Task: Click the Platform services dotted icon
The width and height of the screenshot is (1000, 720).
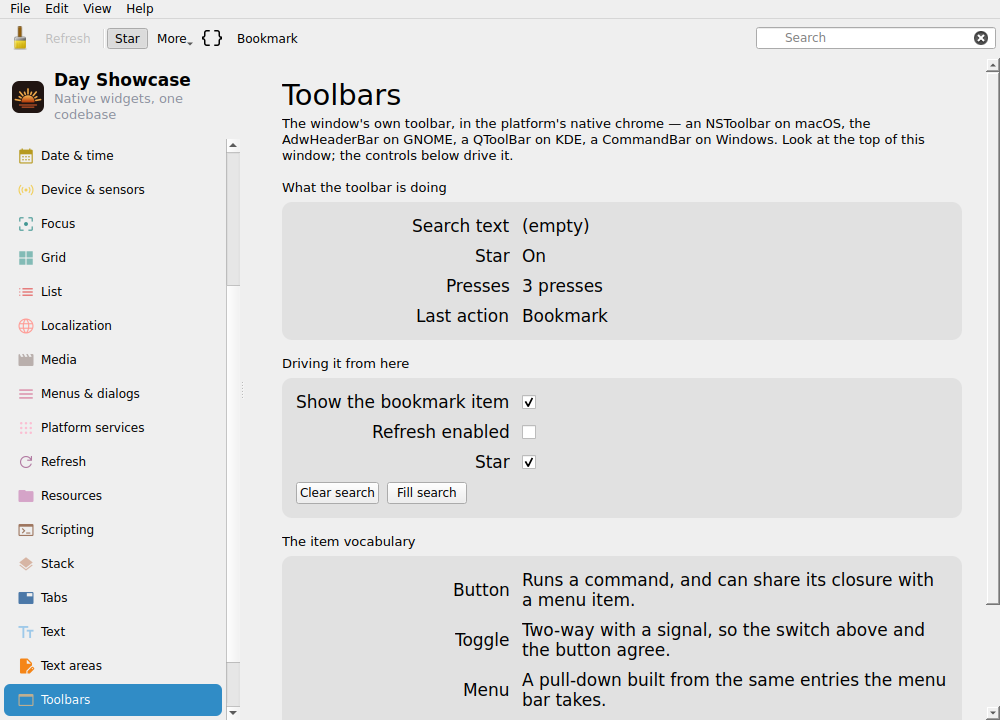Action: [26, 428]
